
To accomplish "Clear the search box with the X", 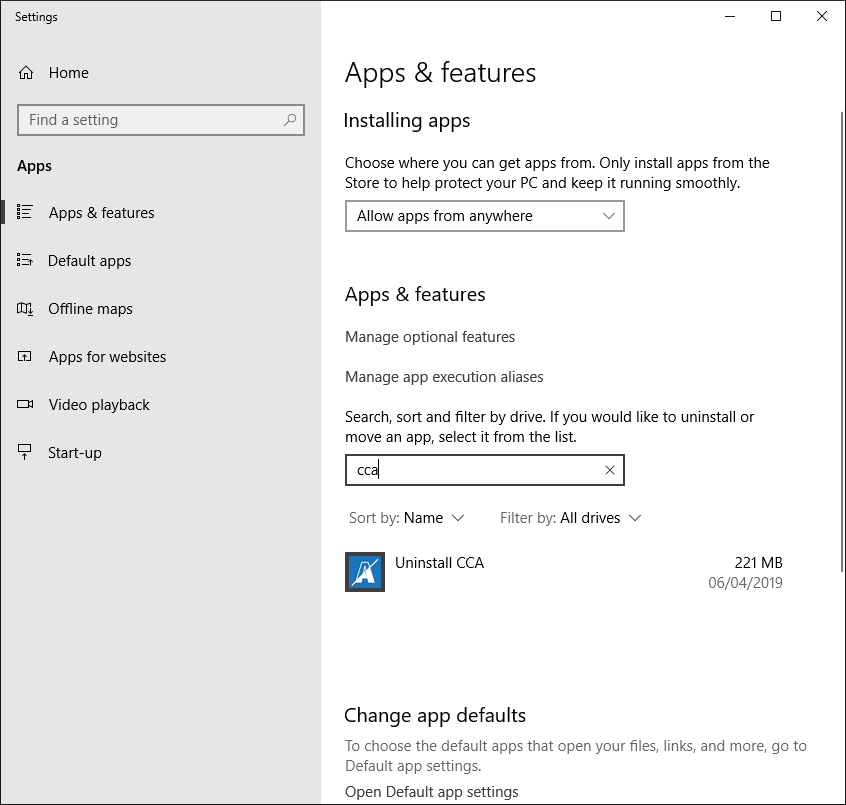I will [x=609, y=470].
